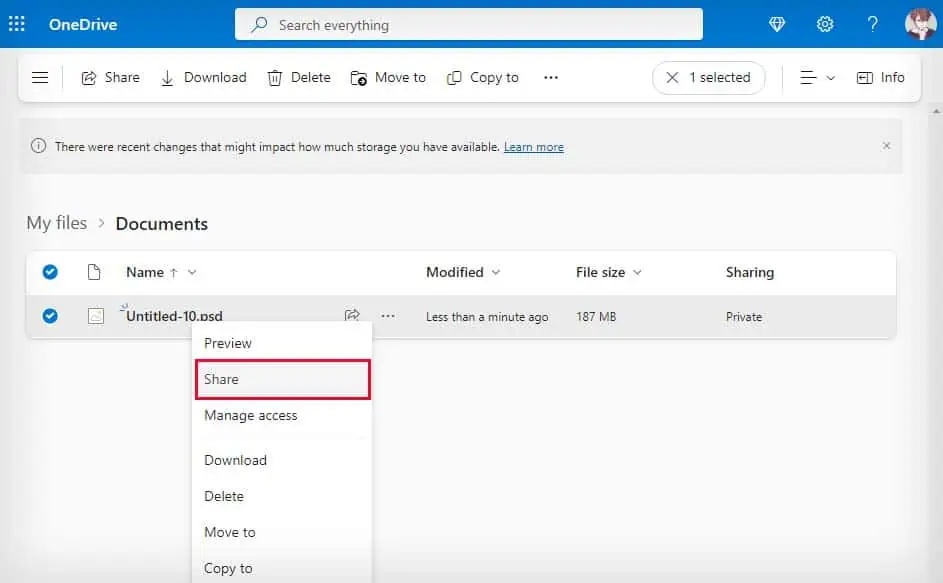Open OneDrive settings gear
The height and width of the screenshot is (583, 943).
click(x=825, y=24)
